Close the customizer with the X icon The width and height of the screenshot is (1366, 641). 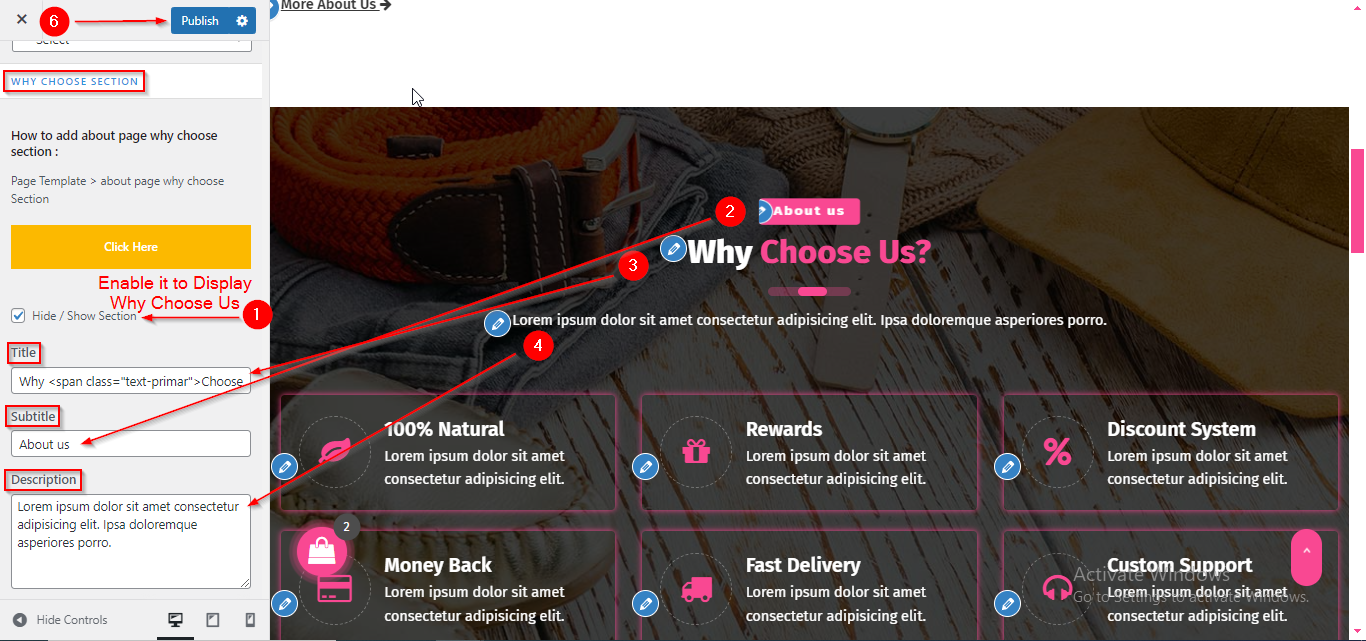coord(22,19)
